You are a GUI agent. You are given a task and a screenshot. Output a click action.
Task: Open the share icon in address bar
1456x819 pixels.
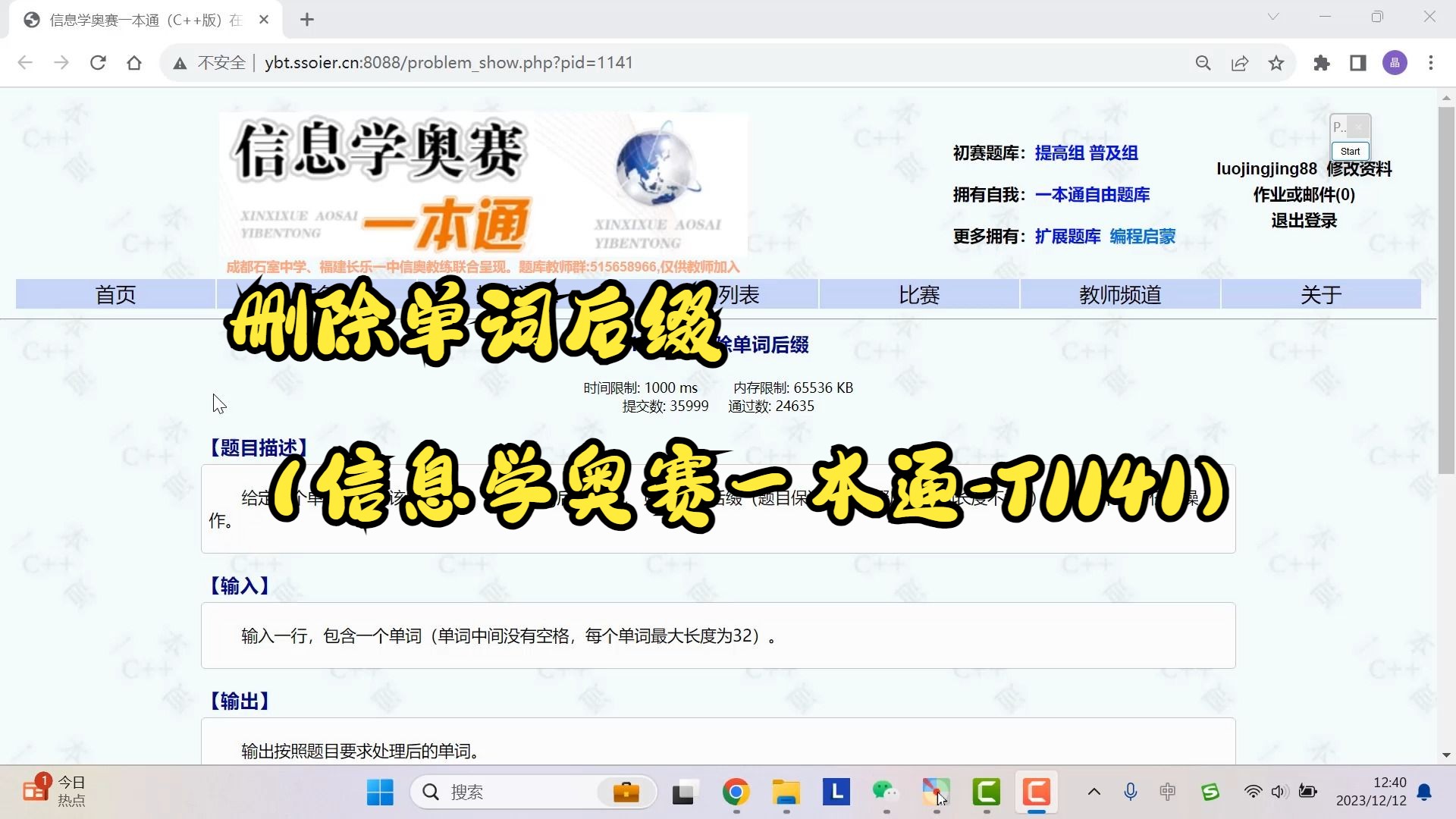point(1239,63)
